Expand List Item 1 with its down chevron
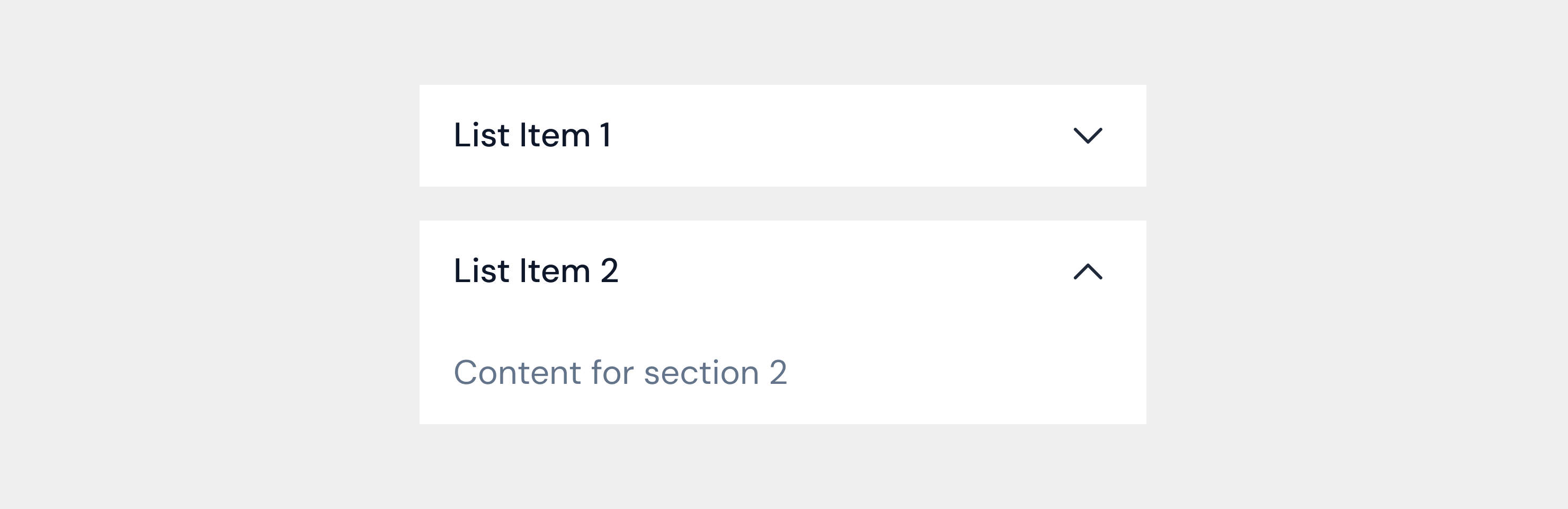1568x509 pixels. [1087, 135]
